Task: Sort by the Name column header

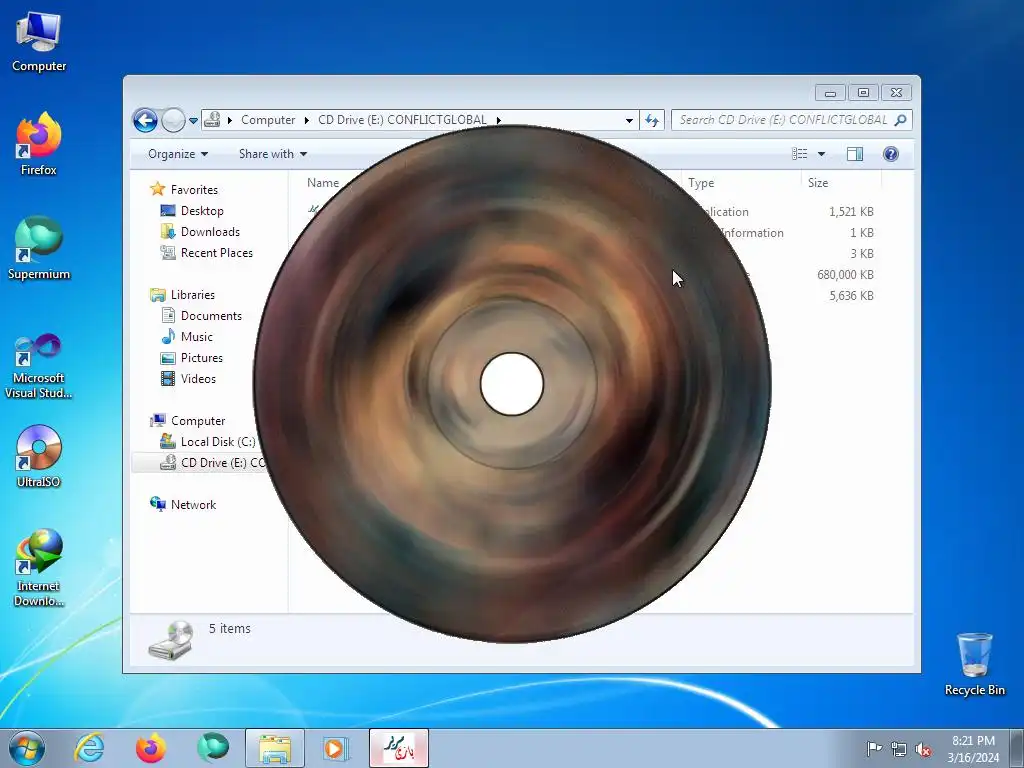Action: [323, 184]
